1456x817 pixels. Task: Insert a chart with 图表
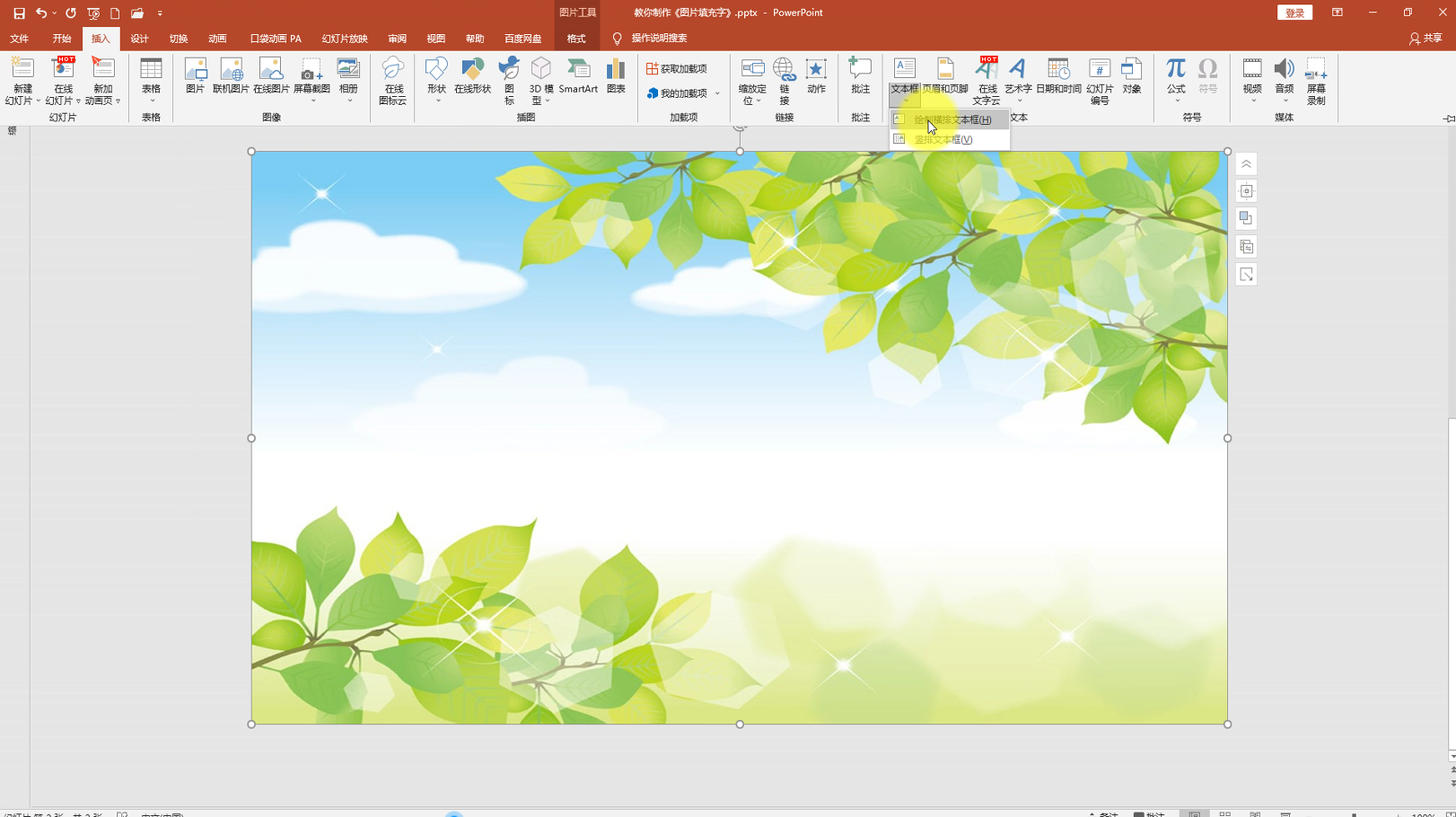616,75
